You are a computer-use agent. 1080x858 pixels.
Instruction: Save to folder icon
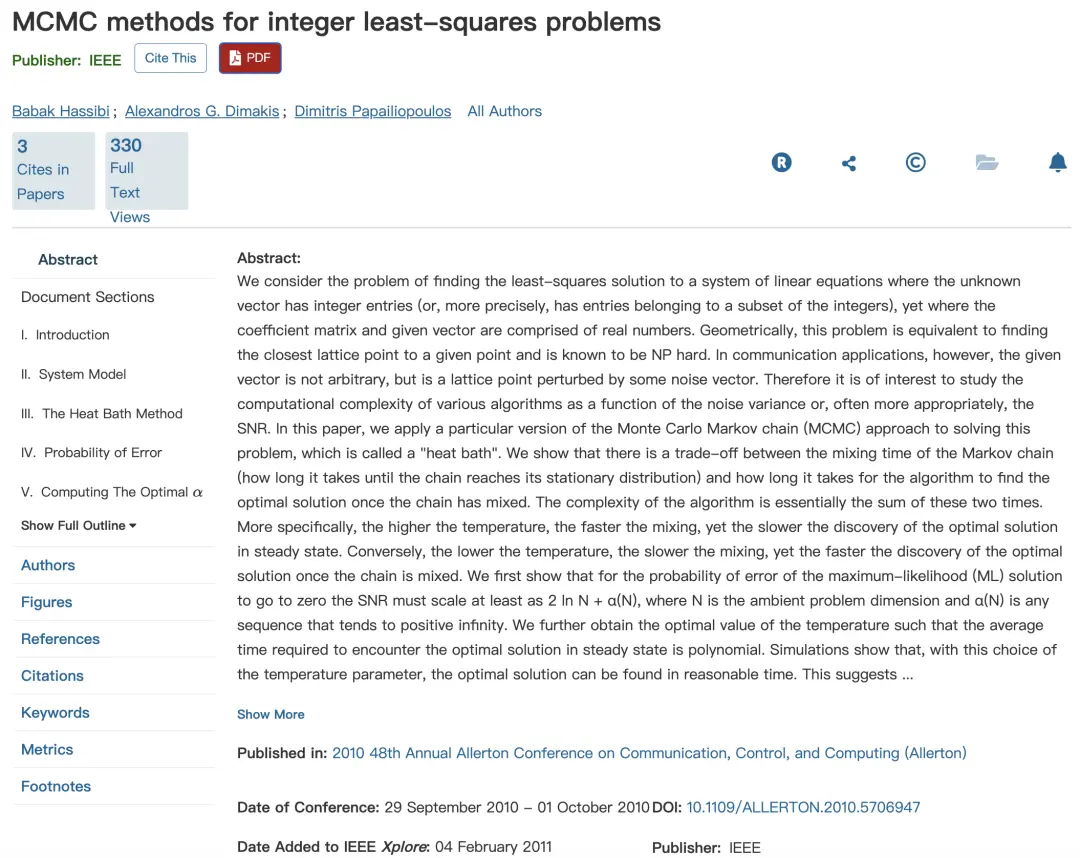pos(987,163)
